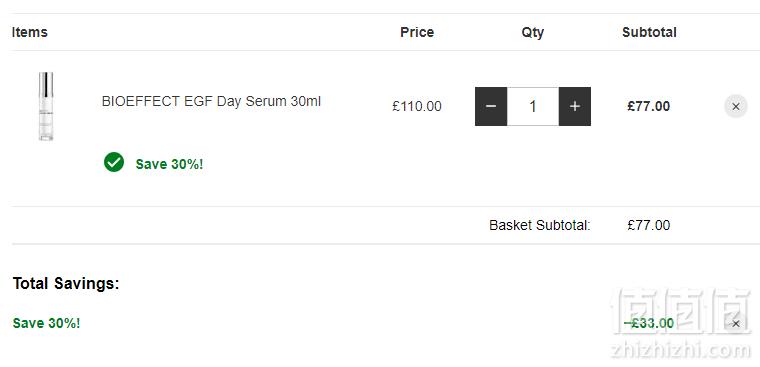Screen dimensions: 760x367
Task: Select the Items column header
Action: (x=30, y=32)
